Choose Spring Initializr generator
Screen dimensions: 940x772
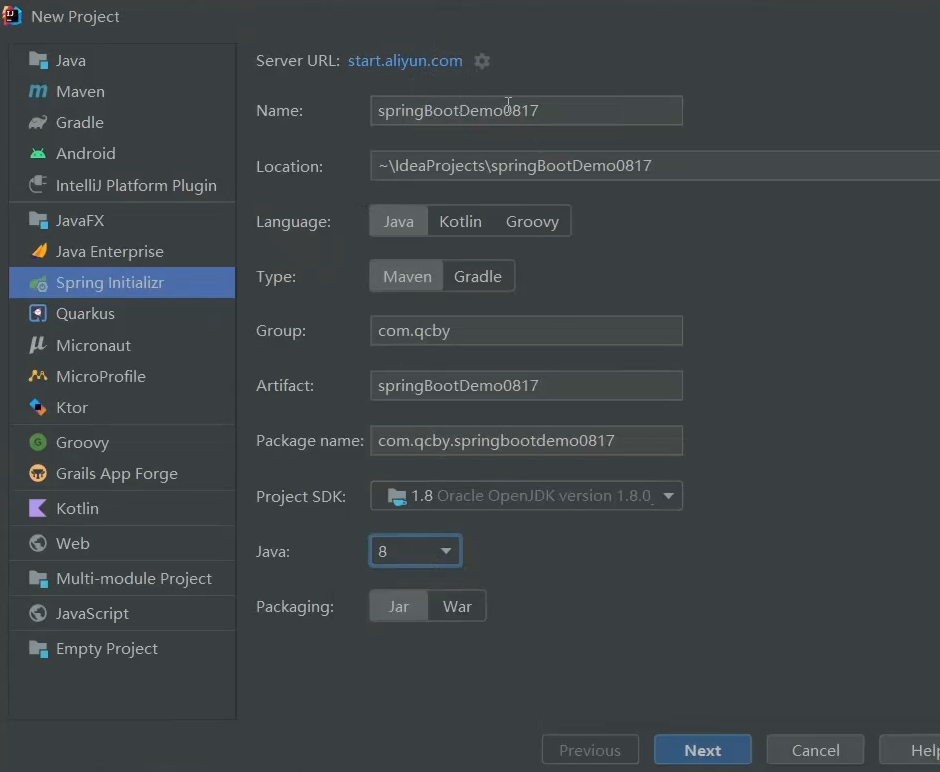click(122, 283)
